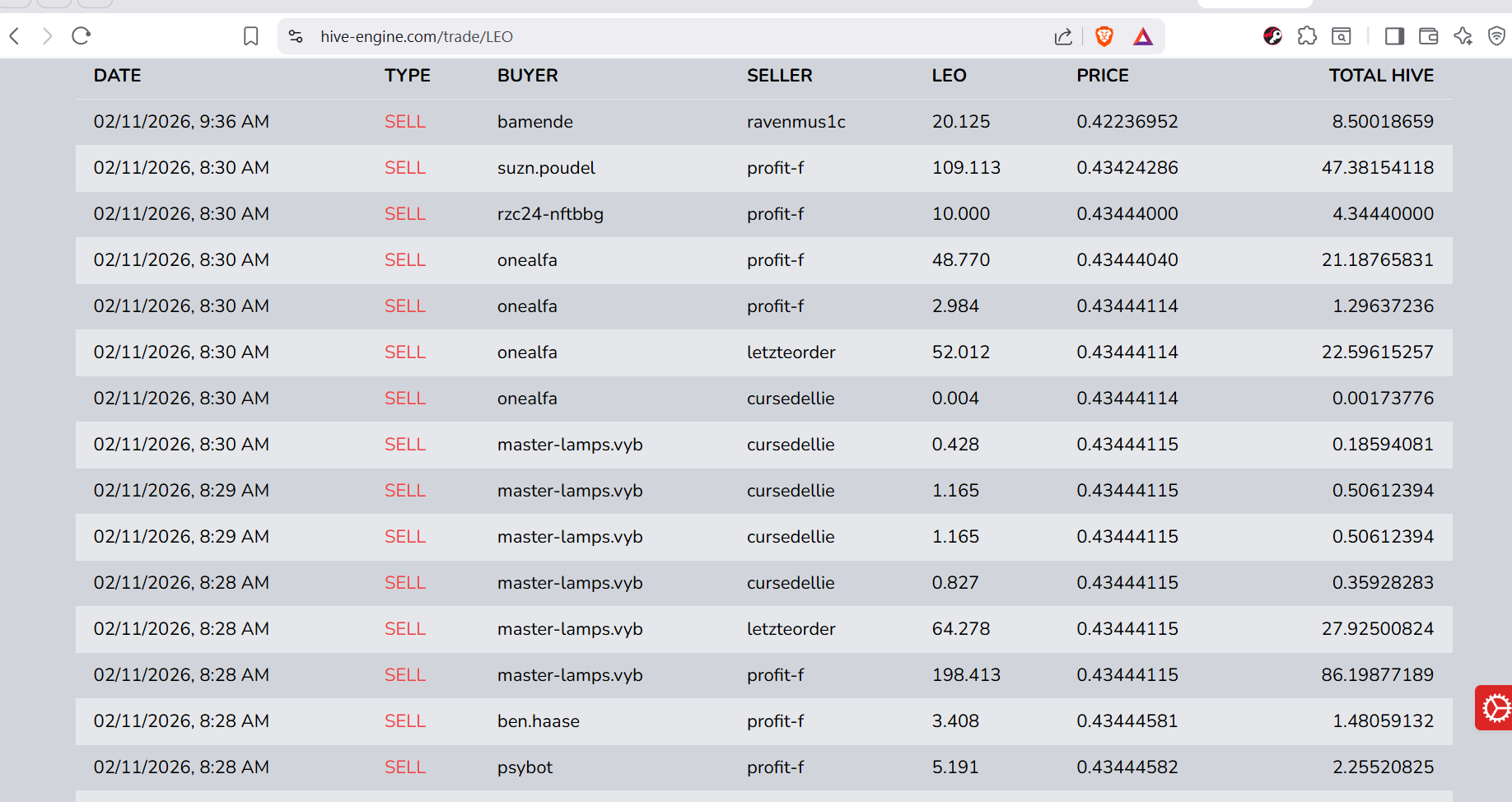Open the Brave VPN shield icon
The image size is (1512, 802).
[x=1496, y=36]
